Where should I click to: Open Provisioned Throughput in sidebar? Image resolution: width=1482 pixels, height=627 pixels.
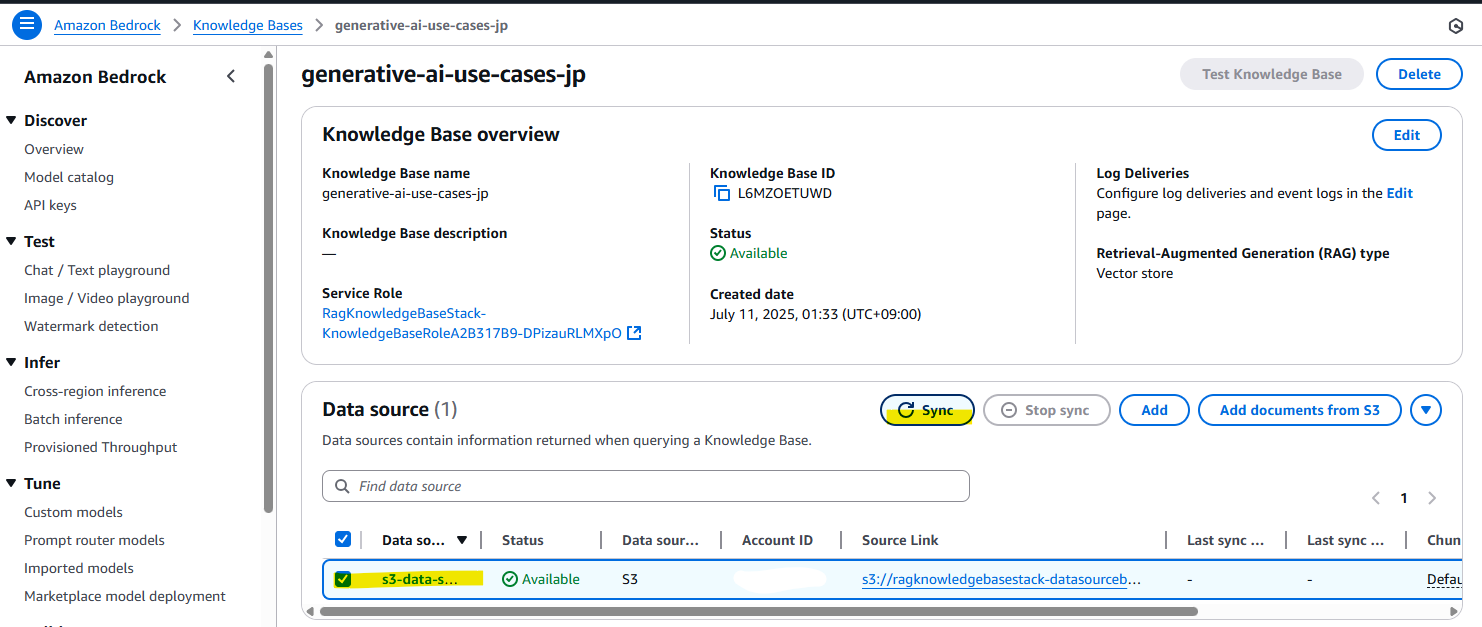(100, 447)
